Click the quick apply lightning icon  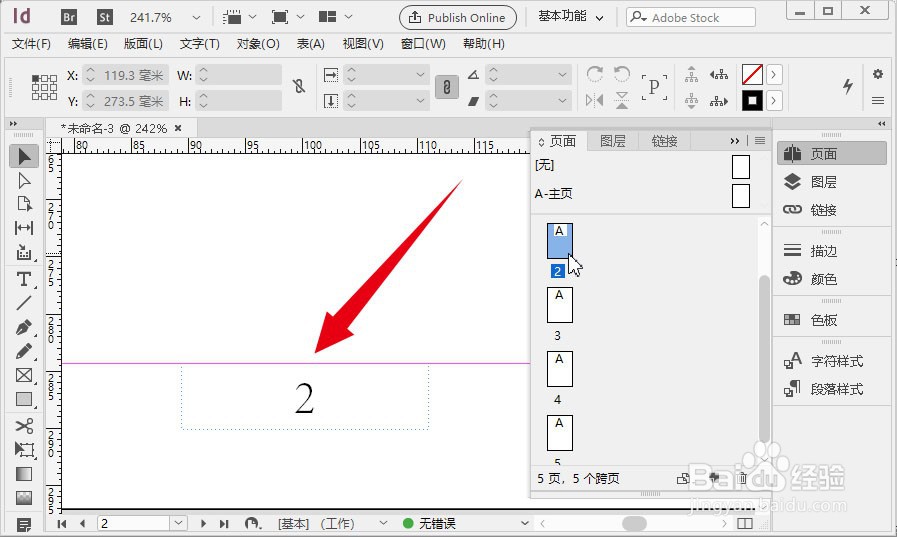[848, 86]
